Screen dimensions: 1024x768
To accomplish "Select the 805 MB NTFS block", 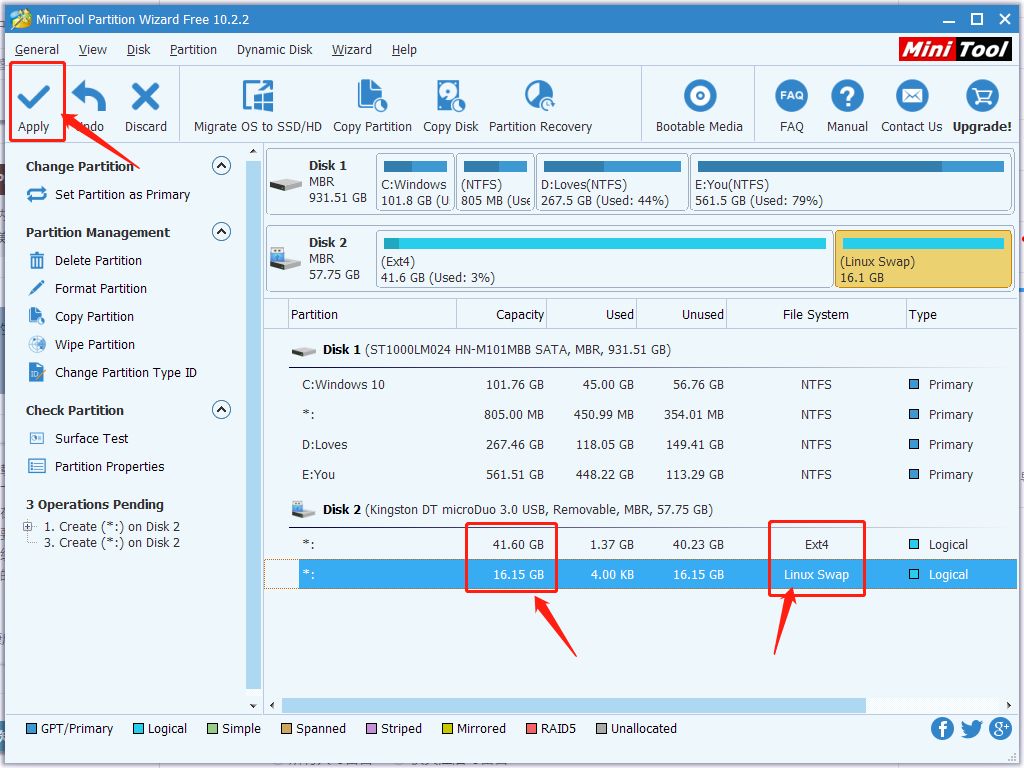I will tap(495, 182).
